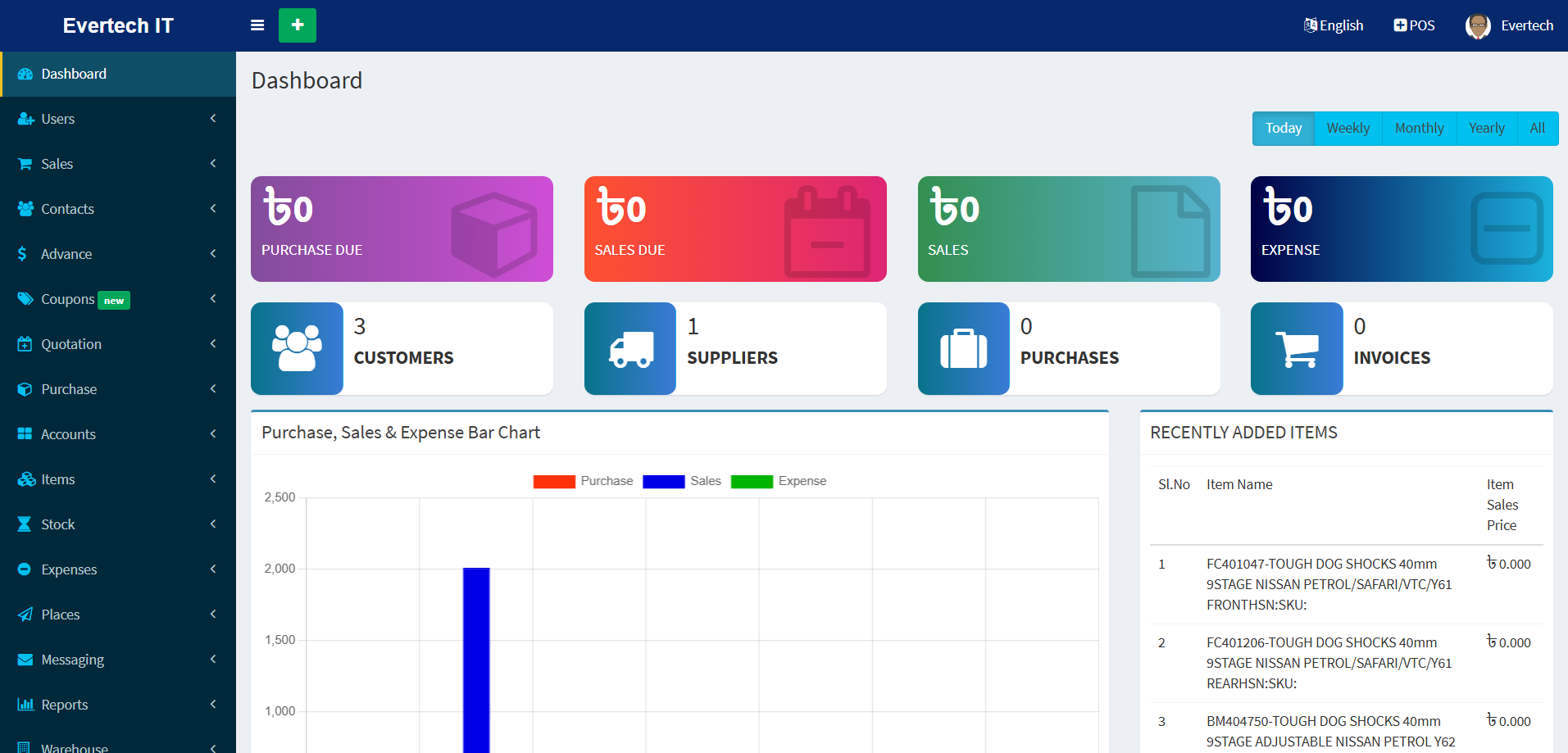
Task: Click the green plus quick-add button
Action: 297,25
